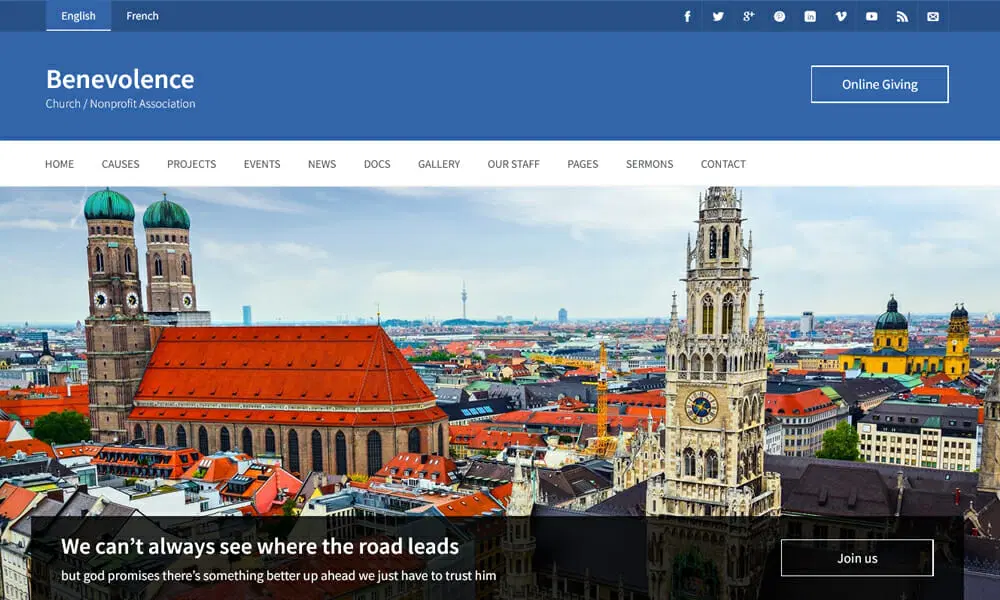The image size is (1000, 600).
Task: Go to the Events page
Action: coord(261,164)
